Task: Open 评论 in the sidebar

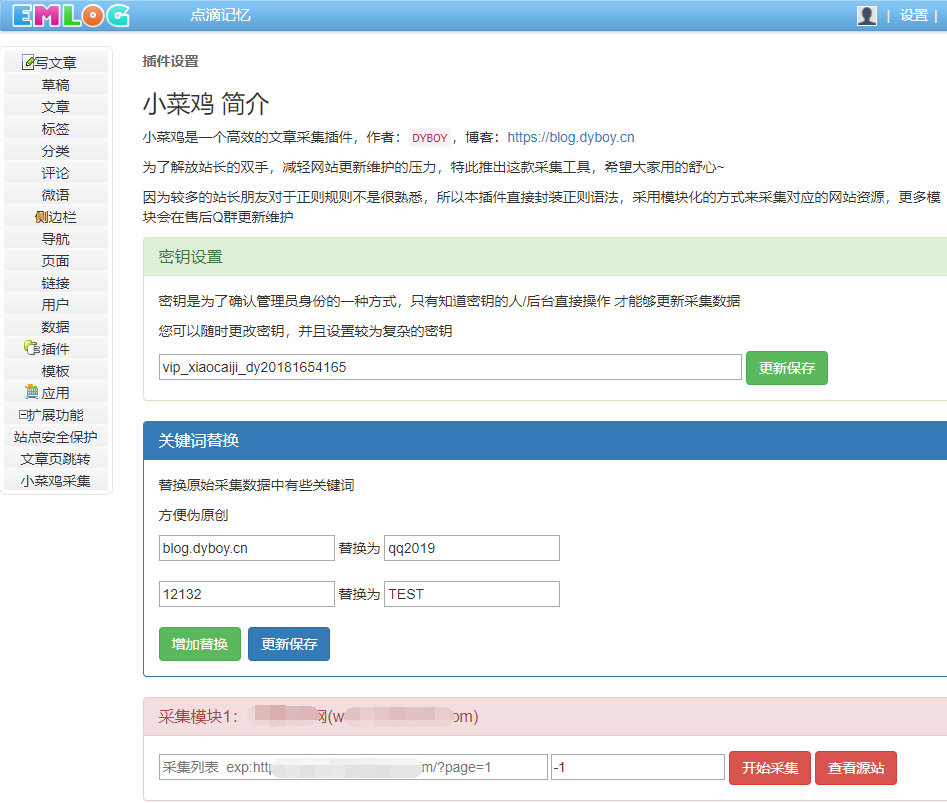Action: (56, 173)
